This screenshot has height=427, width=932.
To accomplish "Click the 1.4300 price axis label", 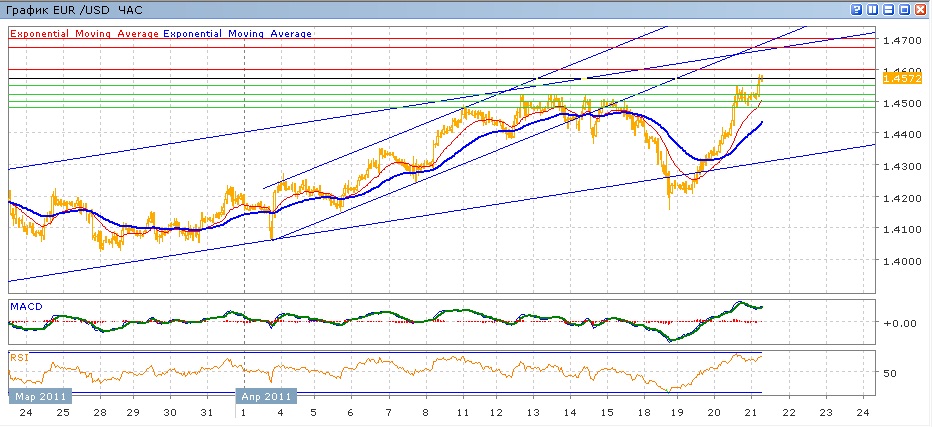I will pos(902,166).
